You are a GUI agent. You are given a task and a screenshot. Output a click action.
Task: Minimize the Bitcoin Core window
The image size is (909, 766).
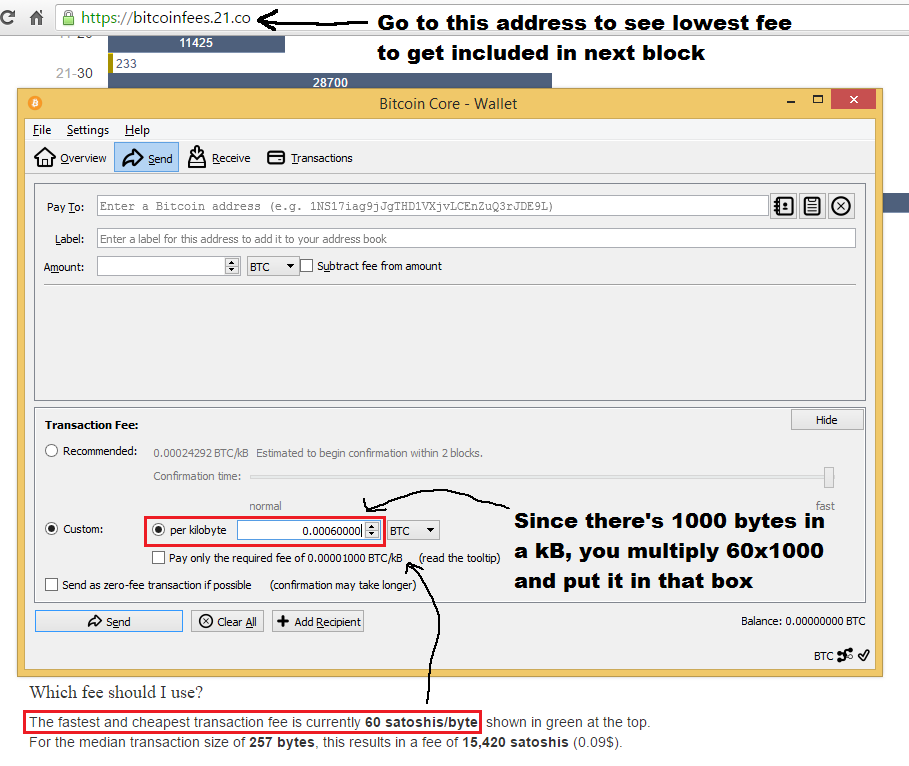click(x=791, y=100)
